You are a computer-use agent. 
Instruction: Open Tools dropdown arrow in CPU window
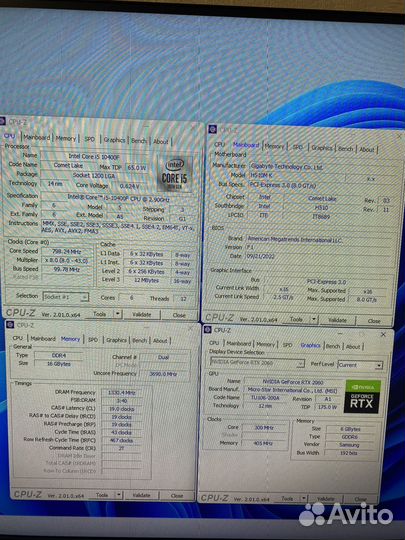pos(118,314)
